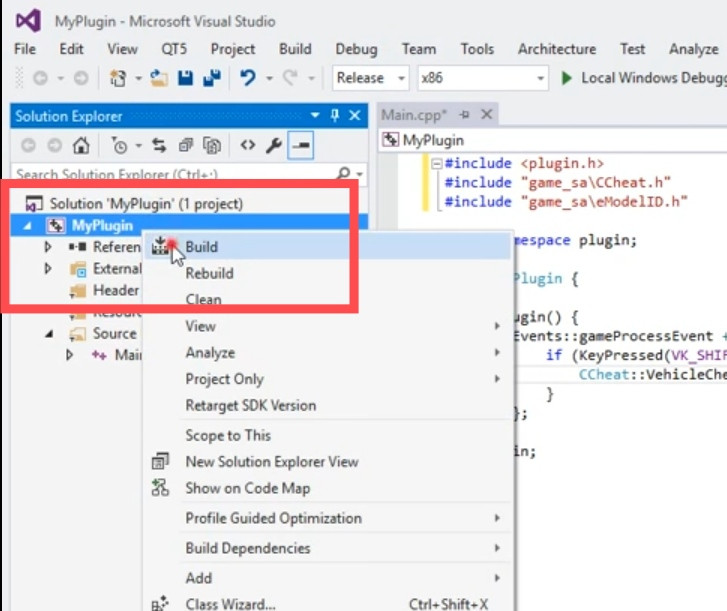Open Navigate Backward history dropdown arrow
The width and height of the screenshot is (727, 611).
(61, 79)
